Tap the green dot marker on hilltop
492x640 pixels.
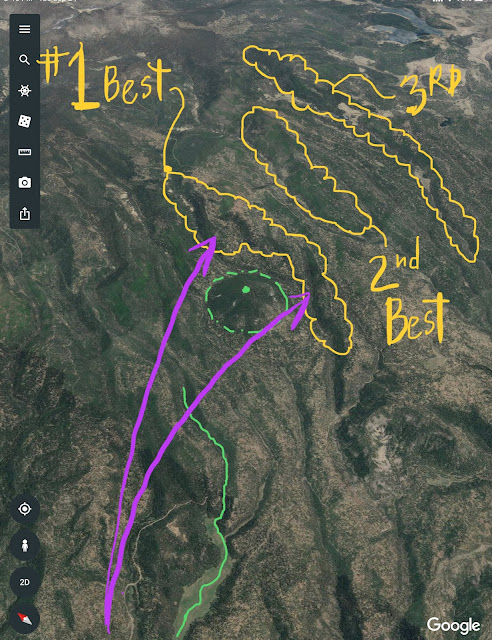pos(246,290)
